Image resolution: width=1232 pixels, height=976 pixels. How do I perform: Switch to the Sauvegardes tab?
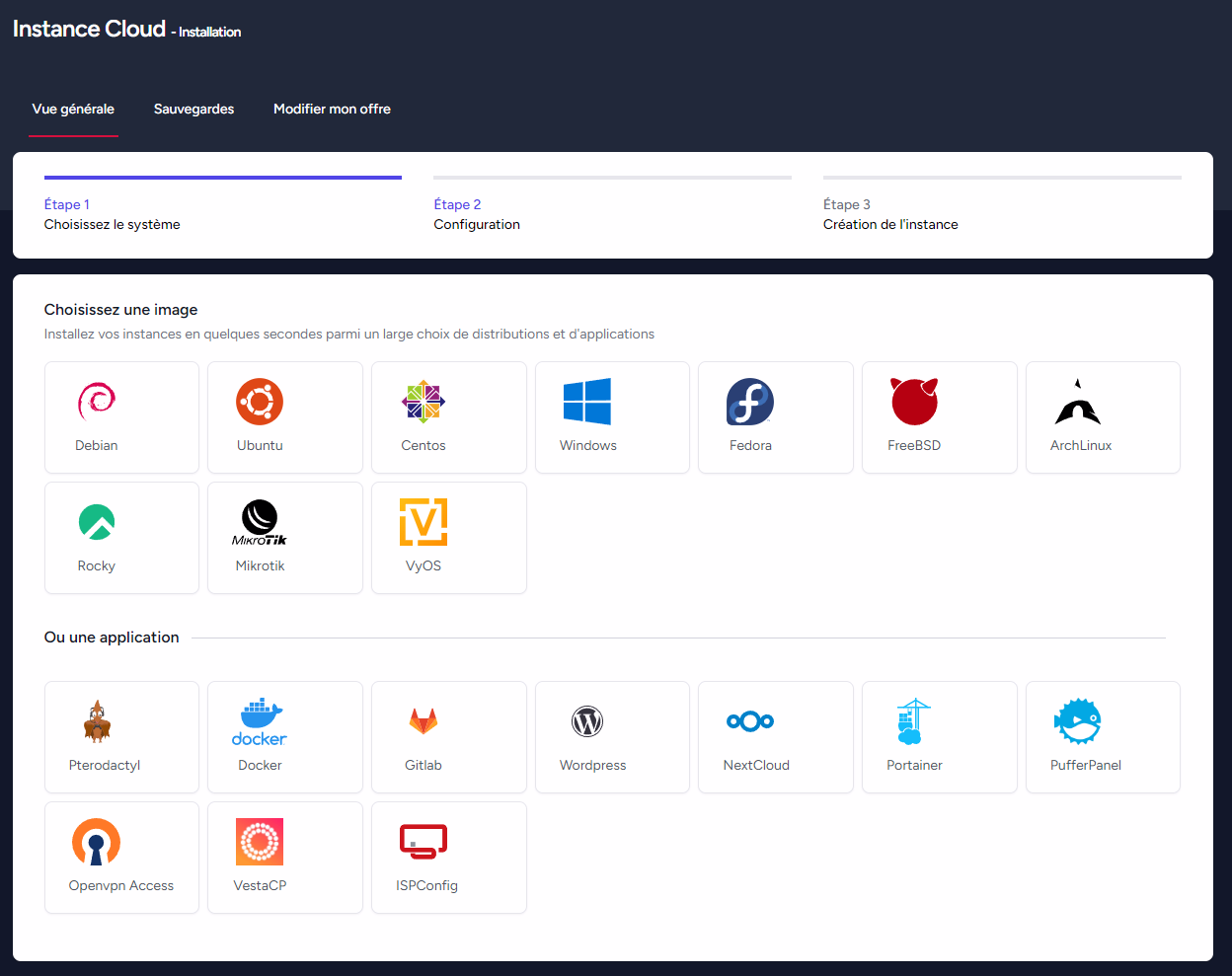pyautogui.click(x=193, y=109)
